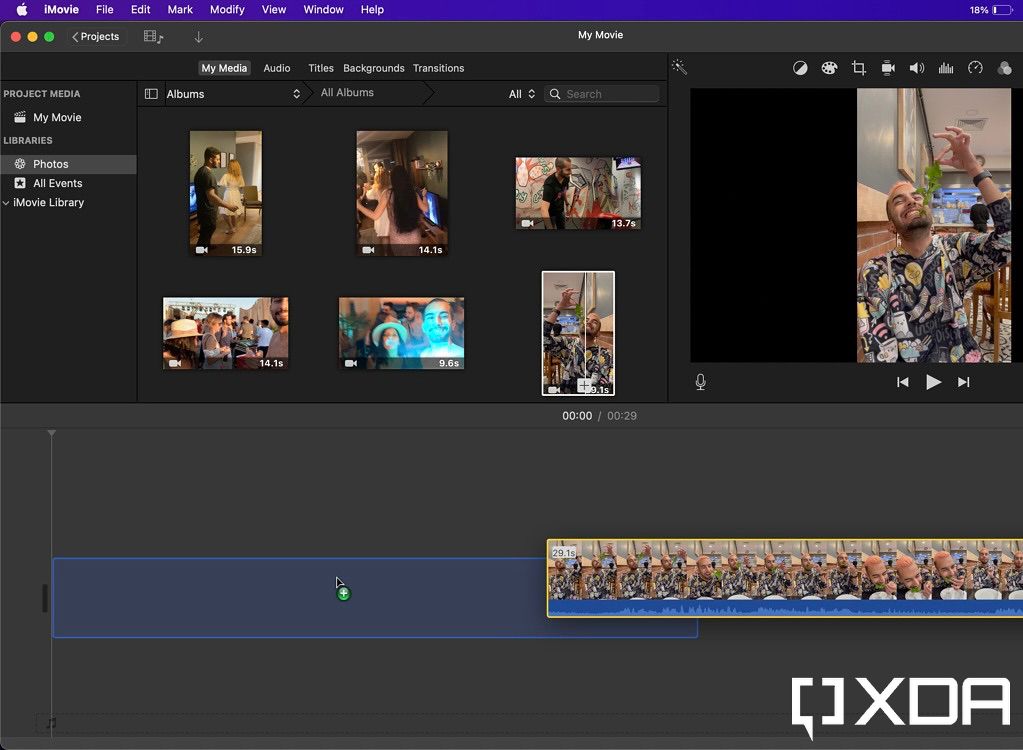Start voiceover recording with the microphone icon
The height and width of the screenshot is (750, 1023).
click(700, 381)
